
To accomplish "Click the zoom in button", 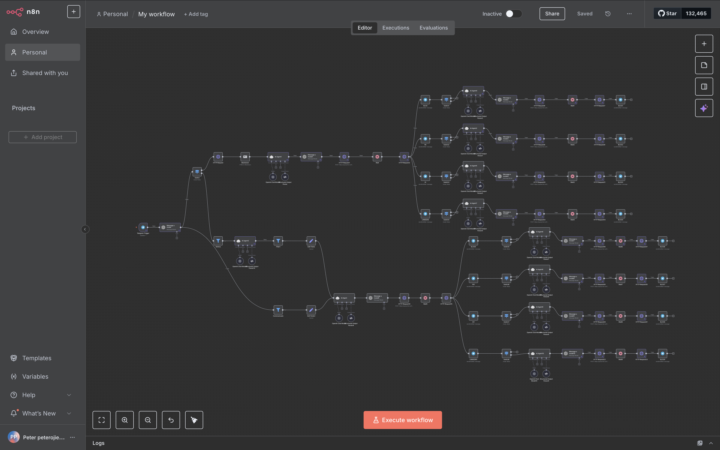I will (124, 420).
